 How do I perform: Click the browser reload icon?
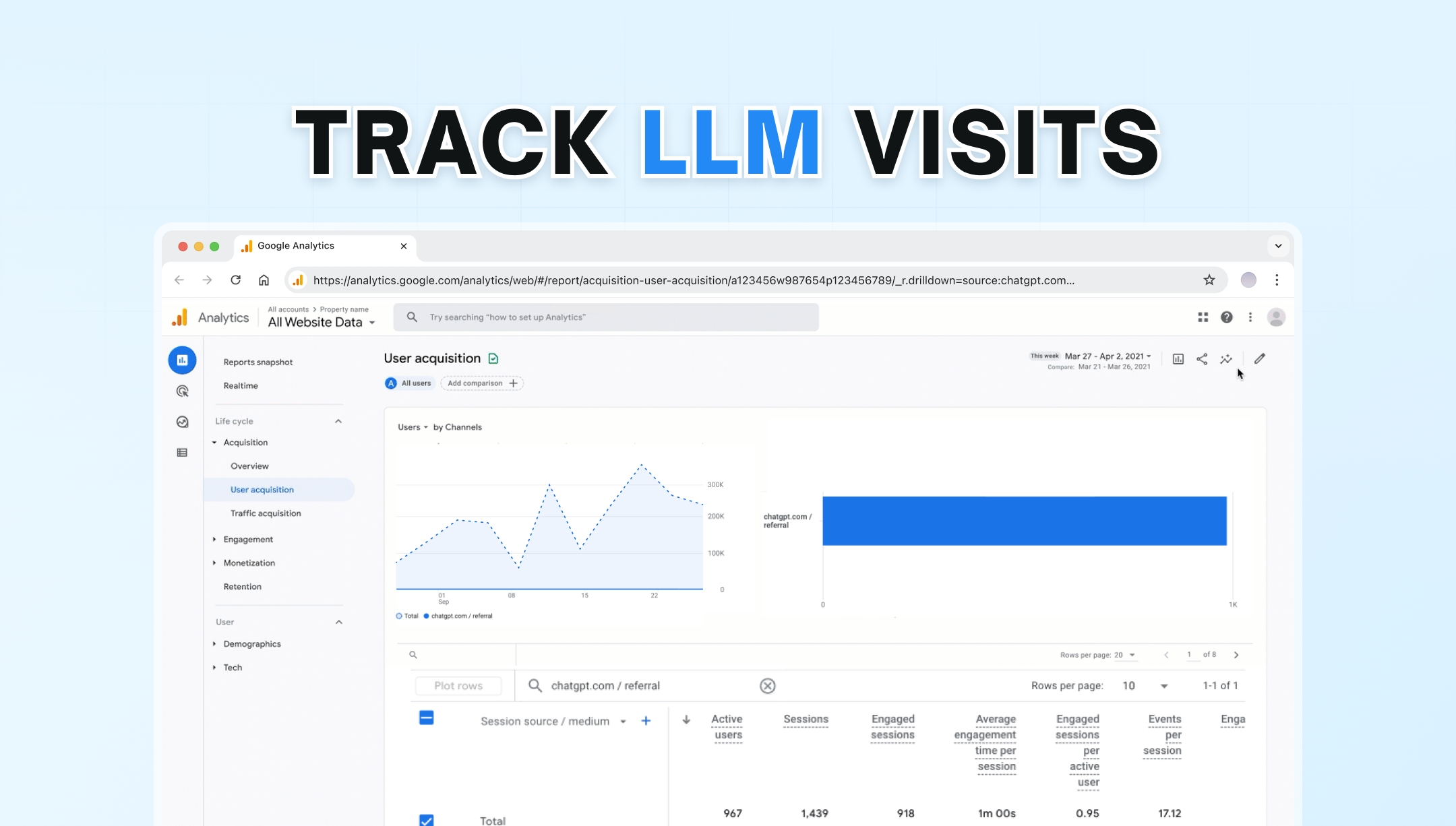tap(235, 280)
